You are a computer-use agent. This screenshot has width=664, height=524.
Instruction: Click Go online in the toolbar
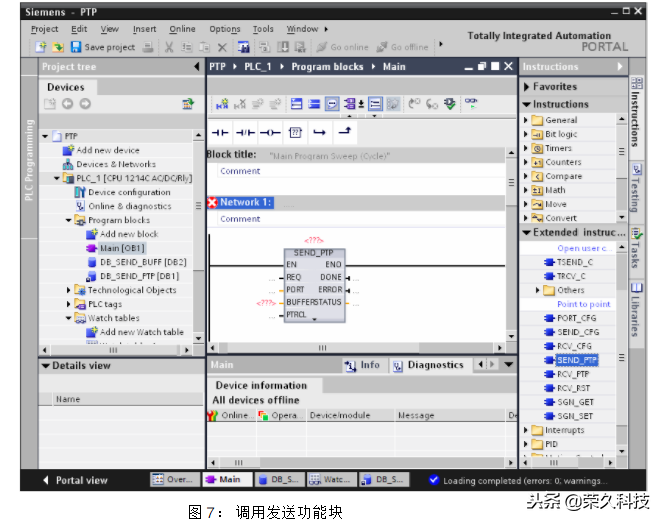(x=343, y=47)
